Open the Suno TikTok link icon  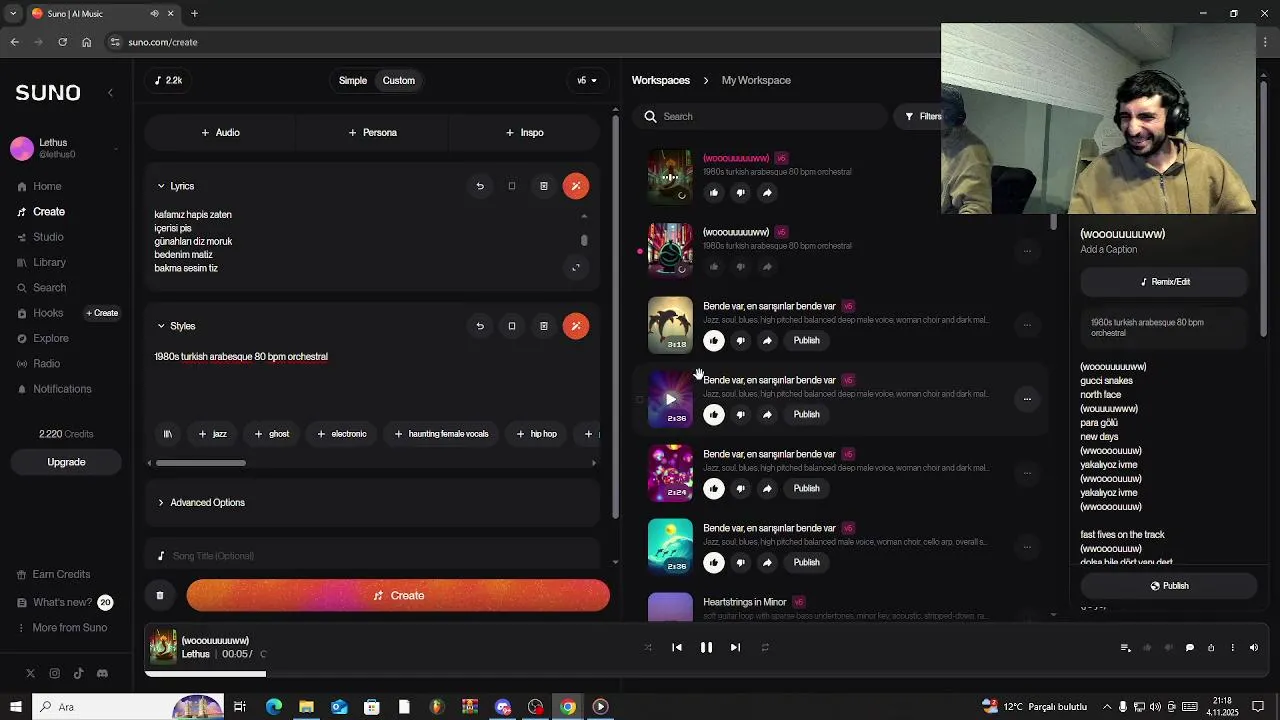78,674
